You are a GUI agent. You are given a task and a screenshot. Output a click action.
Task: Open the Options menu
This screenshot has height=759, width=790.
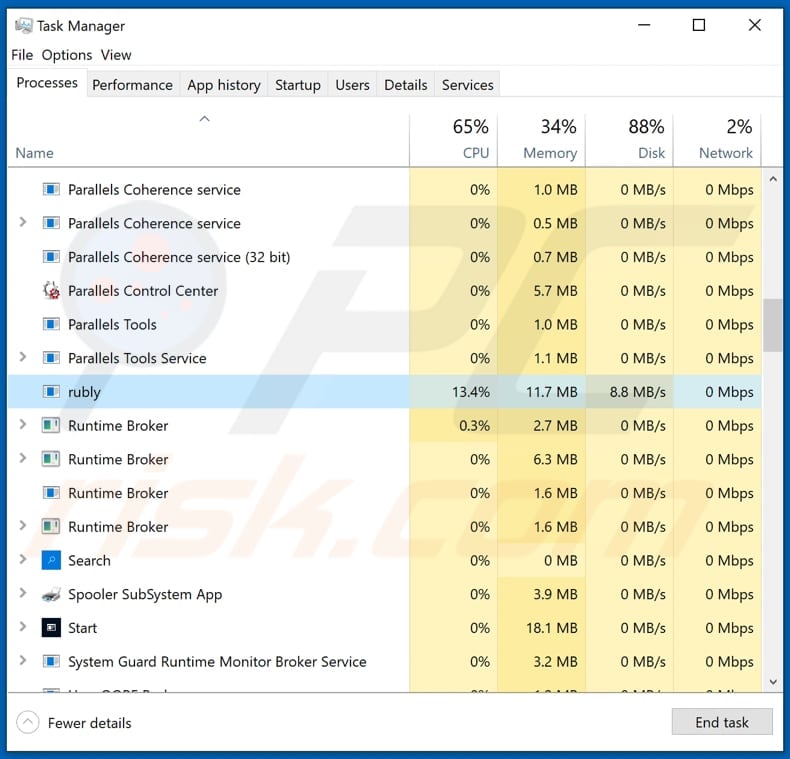pyautogui.click(x=67, y=54)
